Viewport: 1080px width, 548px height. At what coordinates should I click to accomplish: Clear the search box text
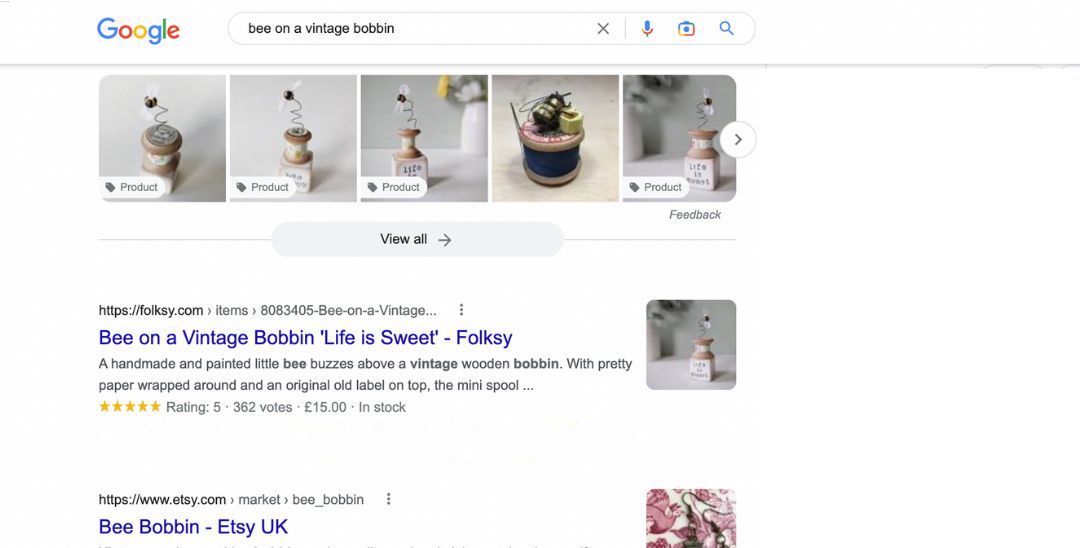click(x=603, y=29)
